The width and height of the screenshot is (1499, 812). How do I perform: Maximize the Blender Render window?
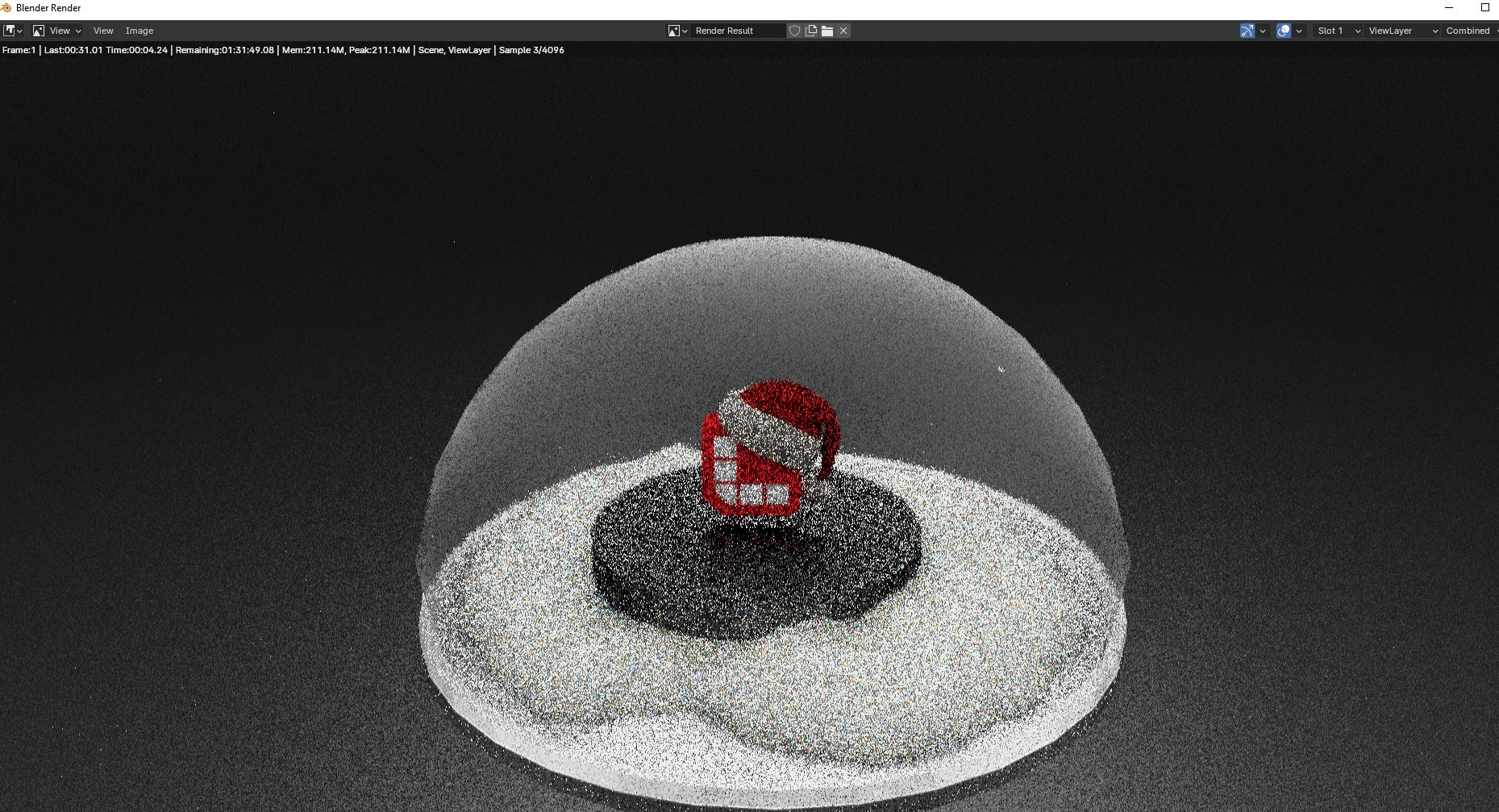point(1485,8)
